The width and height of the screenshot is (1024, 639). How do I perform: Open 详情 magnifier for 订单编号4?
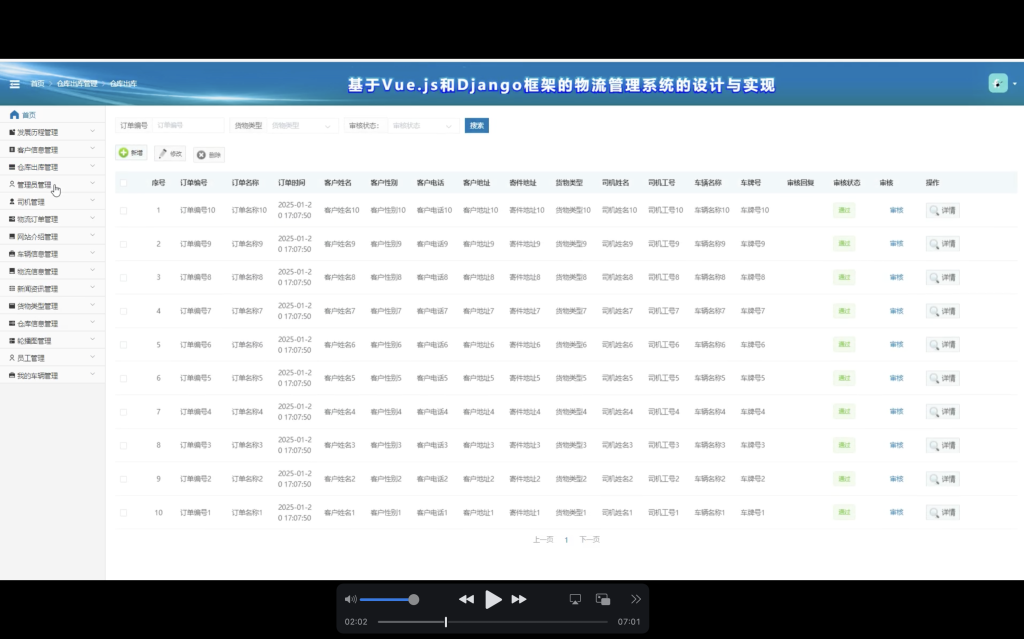(x=942, y=412)
